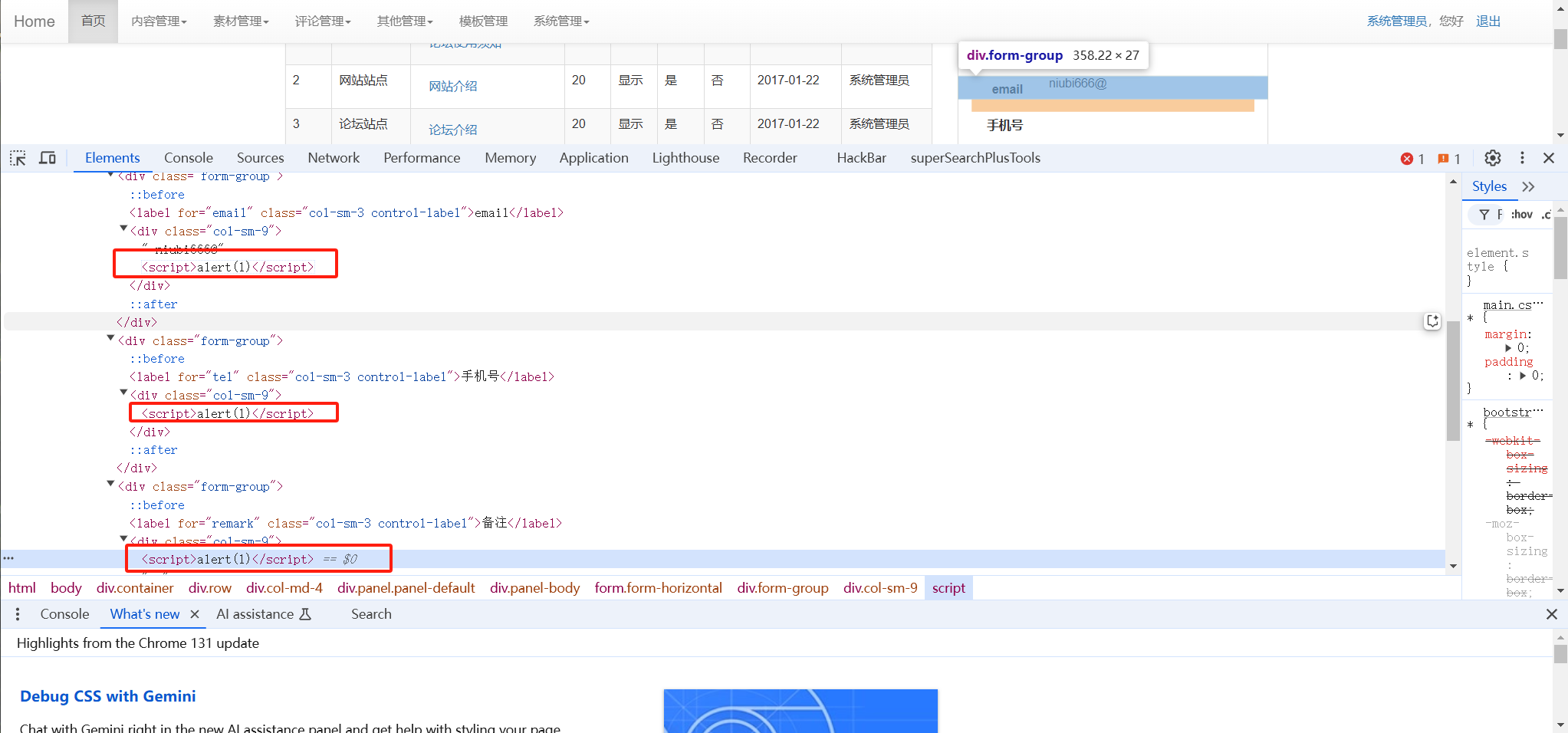Click the What's new video thumbnail

(x=800, y=711)
